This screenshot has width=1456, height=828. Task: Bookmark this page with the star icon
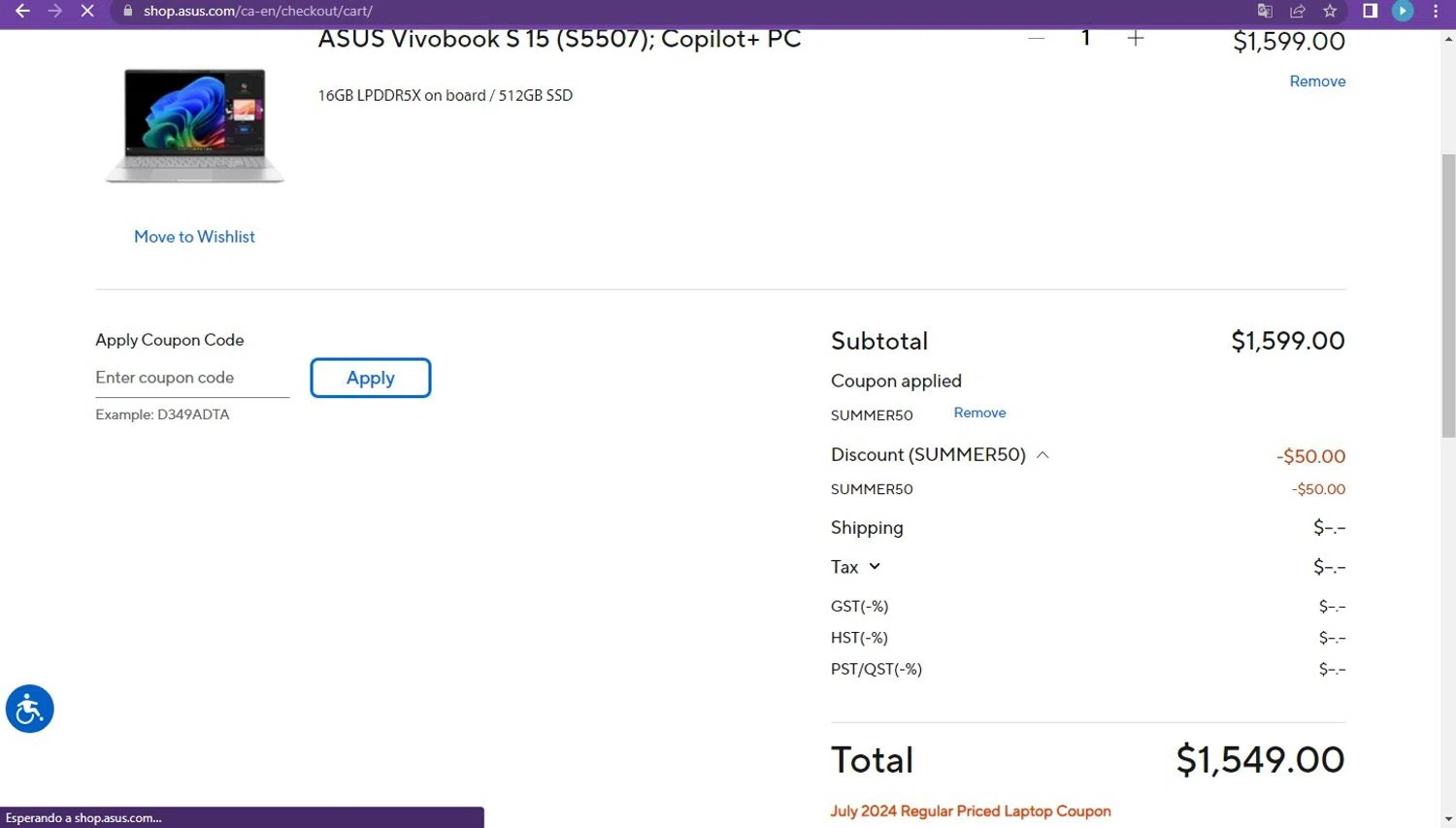[x=1330, y=11]
